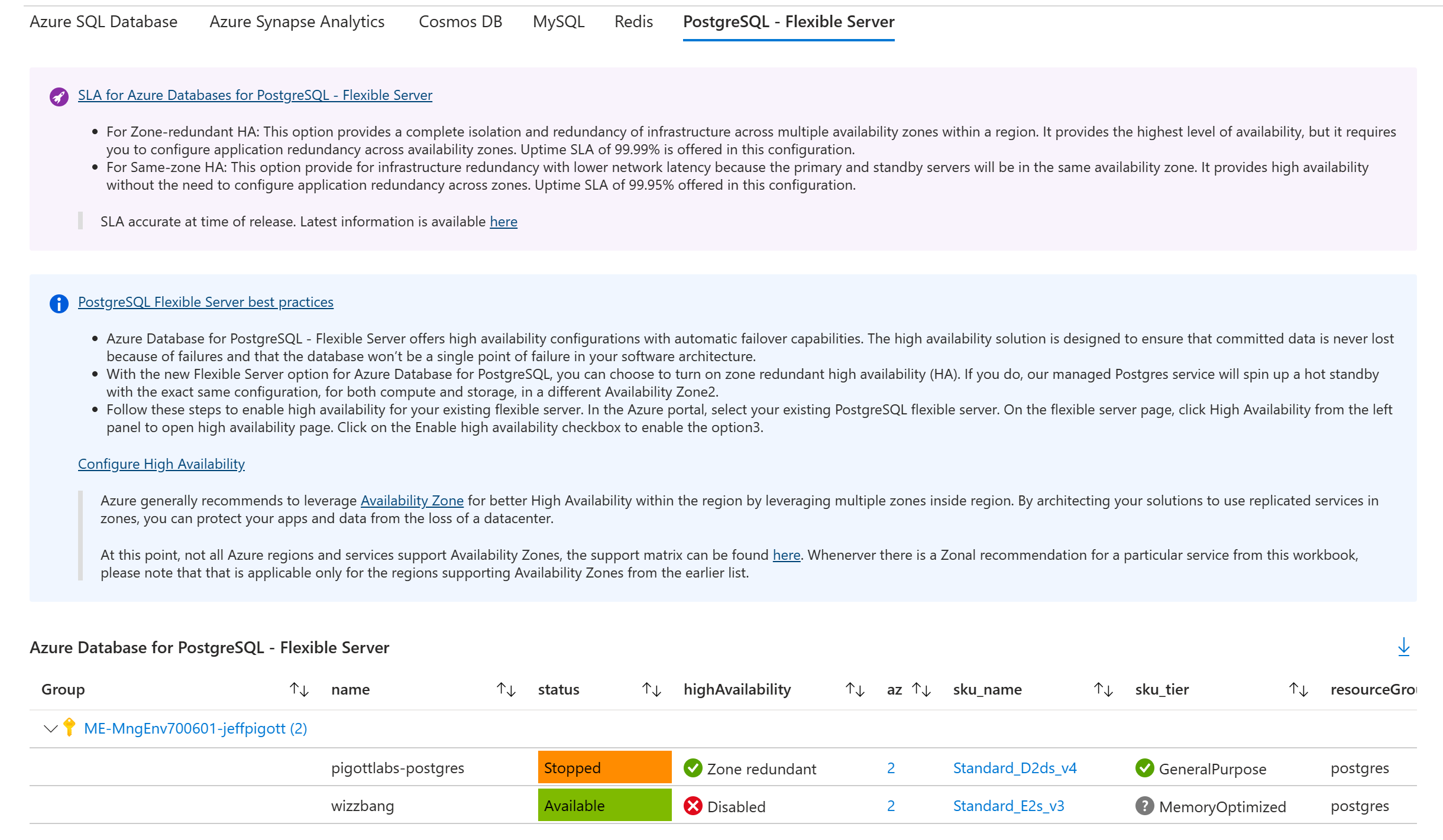1443x840 pixels.
Task: Click the rocket icon beside SLA heading
Action: pos(59,96)
